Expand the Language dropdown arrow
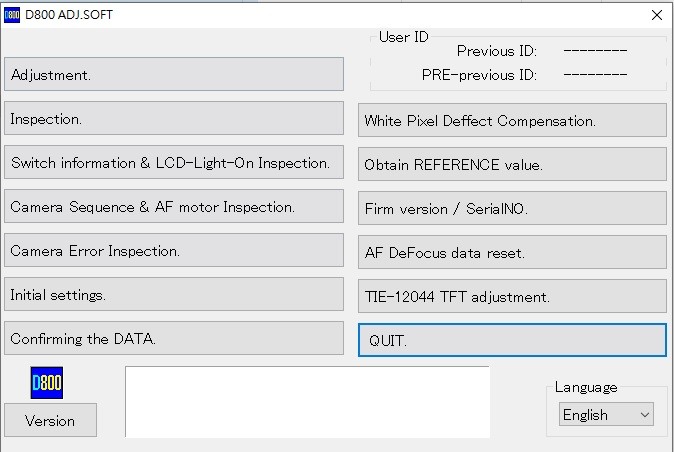The height and width of the screenshot is (452, 674). coord(644,415)
